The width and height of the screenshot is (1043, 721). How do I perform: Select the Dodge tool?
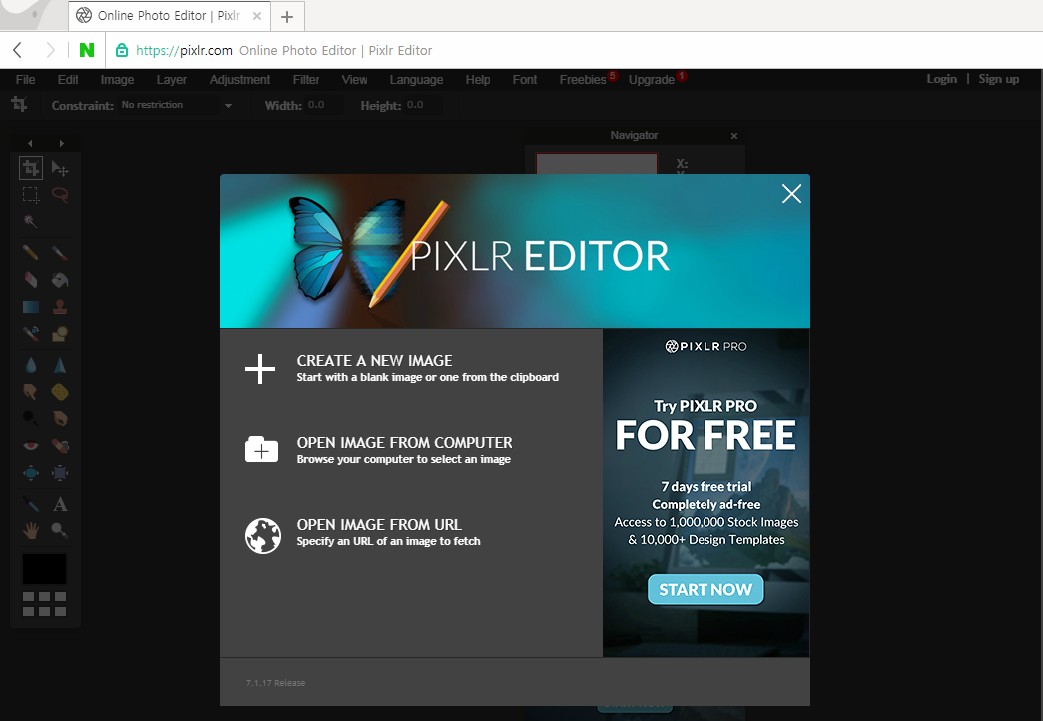point(31,418)
